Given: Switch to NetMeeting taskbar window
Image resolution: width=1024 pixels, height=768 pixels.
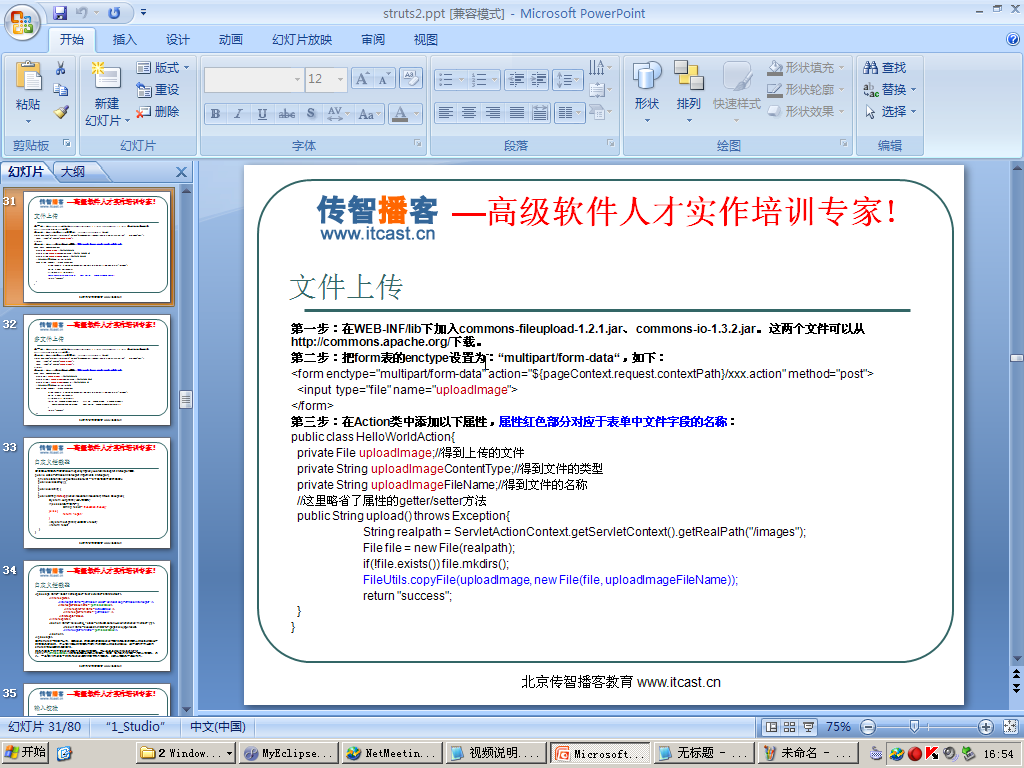Looking at the screenshot, I should click(x=392, y=753).
